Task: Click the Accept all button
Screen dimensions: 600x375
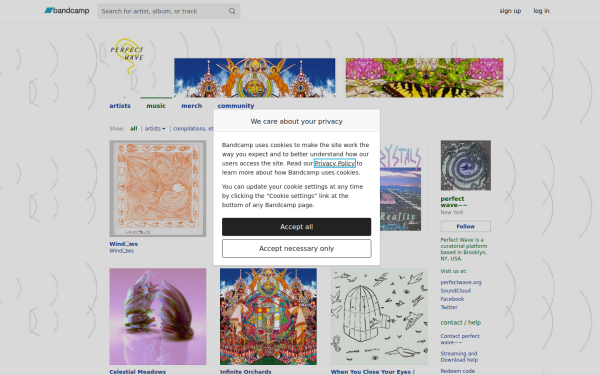Action: point(297,227)
